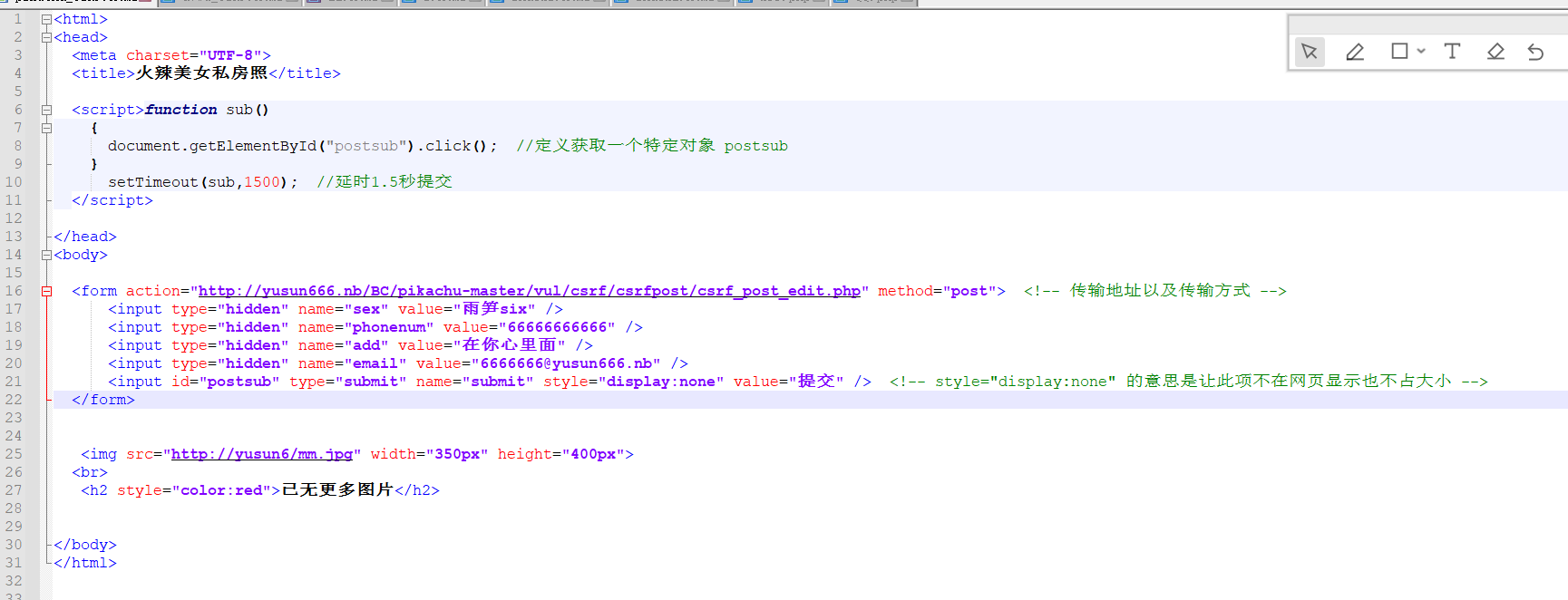Open the csrf_post_edit.php form action URL
This screenshot has height=600, width=1568.
(x=529, y=291)
